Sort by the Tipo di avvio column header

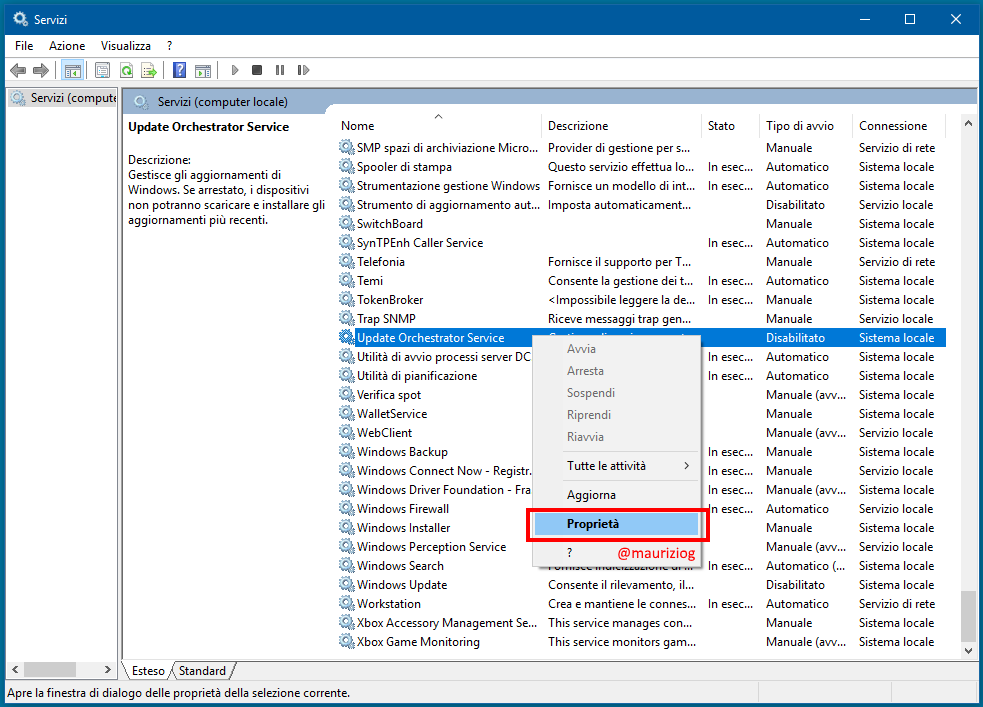click(806, 125)
